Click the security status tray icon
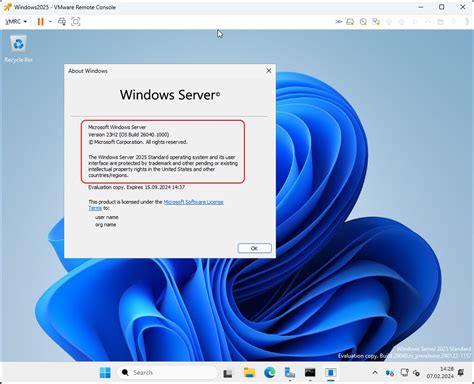 click(x=390, y=373)
